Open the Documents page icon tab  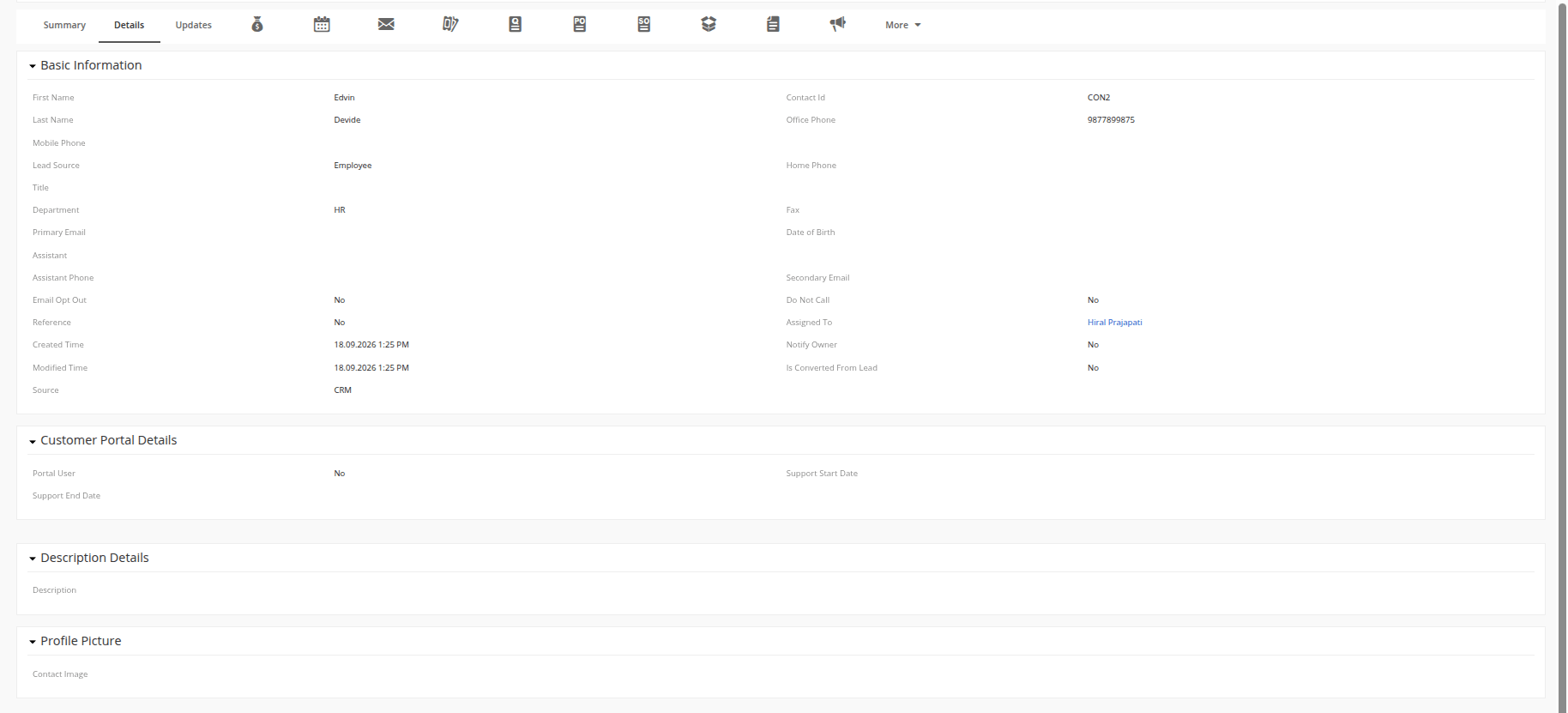[x=773, y=25]
